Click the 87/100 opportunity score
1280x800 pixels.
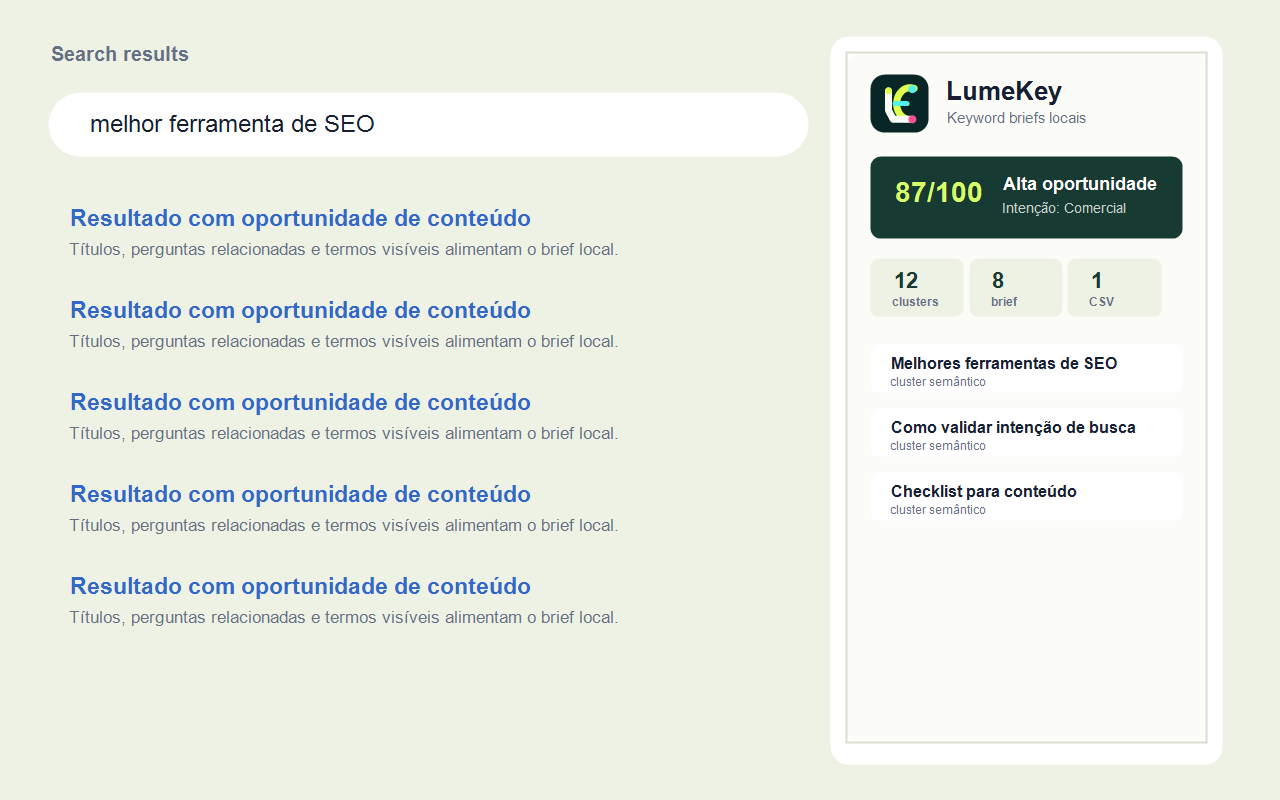coord(938,193)
